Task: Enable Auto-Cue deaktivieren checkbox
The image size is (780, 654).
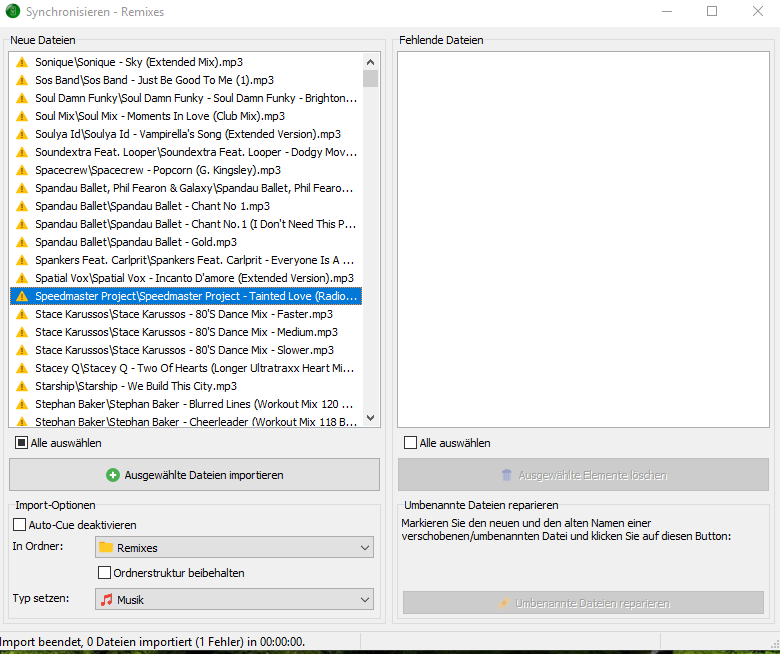Action: click(19, 525)
